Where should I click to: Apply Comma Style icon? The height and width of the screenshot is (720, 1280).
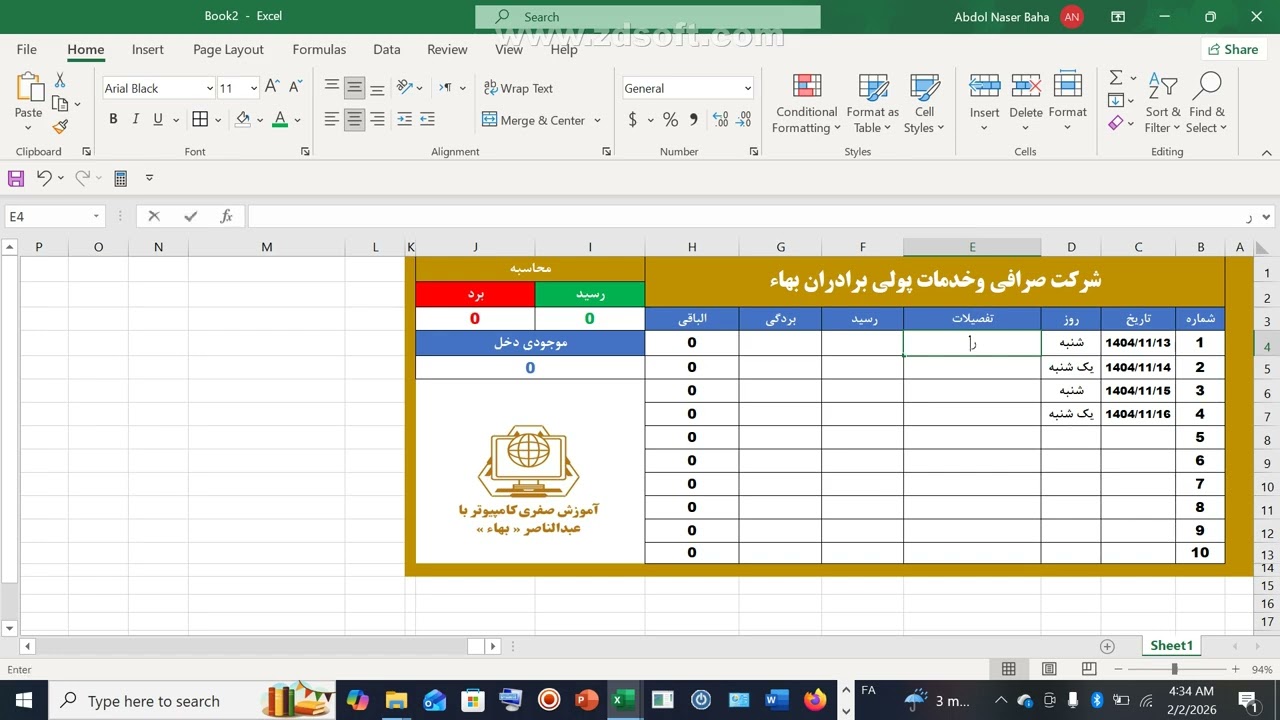(694, 120)
